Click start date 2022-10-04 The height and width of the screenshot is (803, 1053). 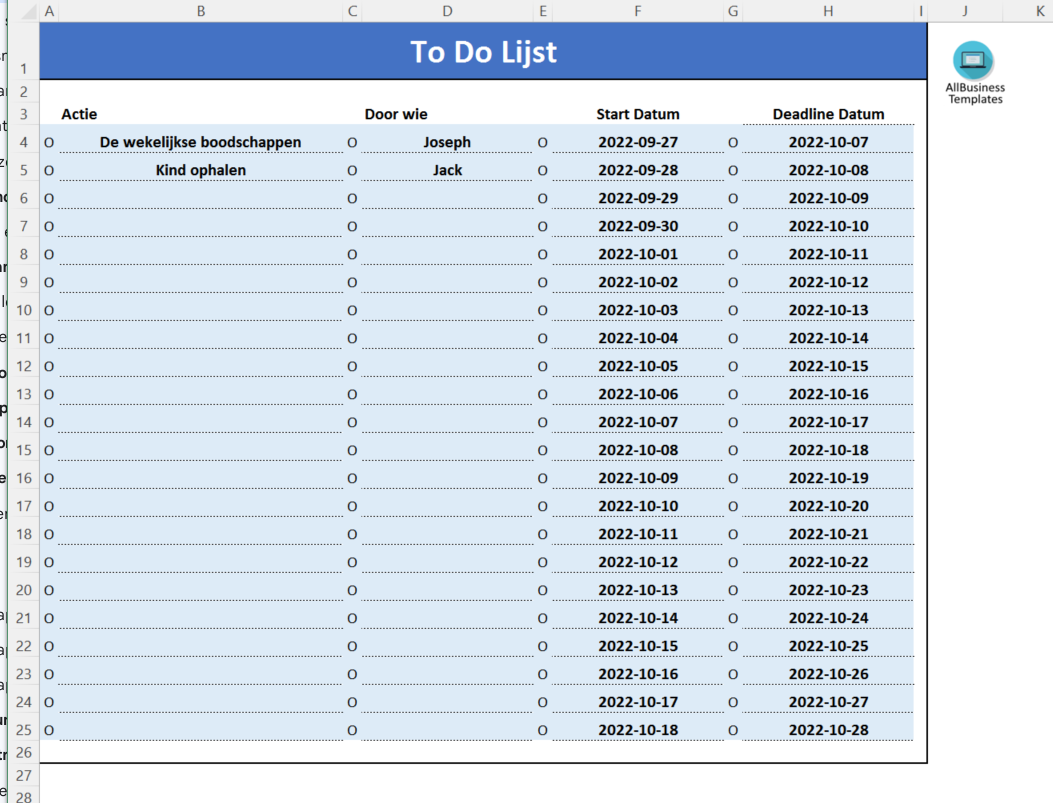637,338
